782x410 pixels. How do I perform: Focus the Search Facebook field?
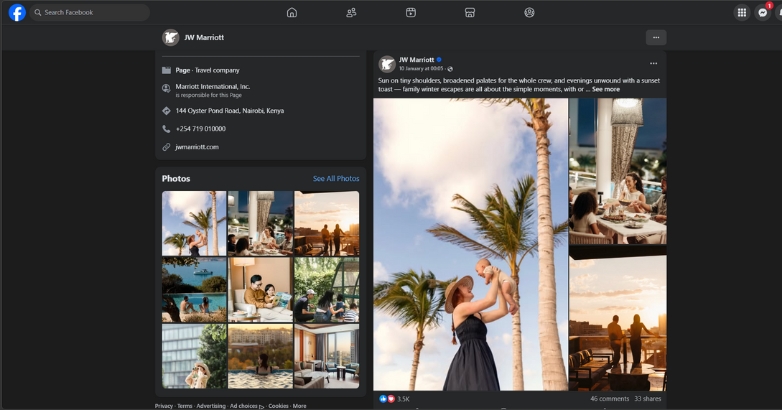coord(90,12)
